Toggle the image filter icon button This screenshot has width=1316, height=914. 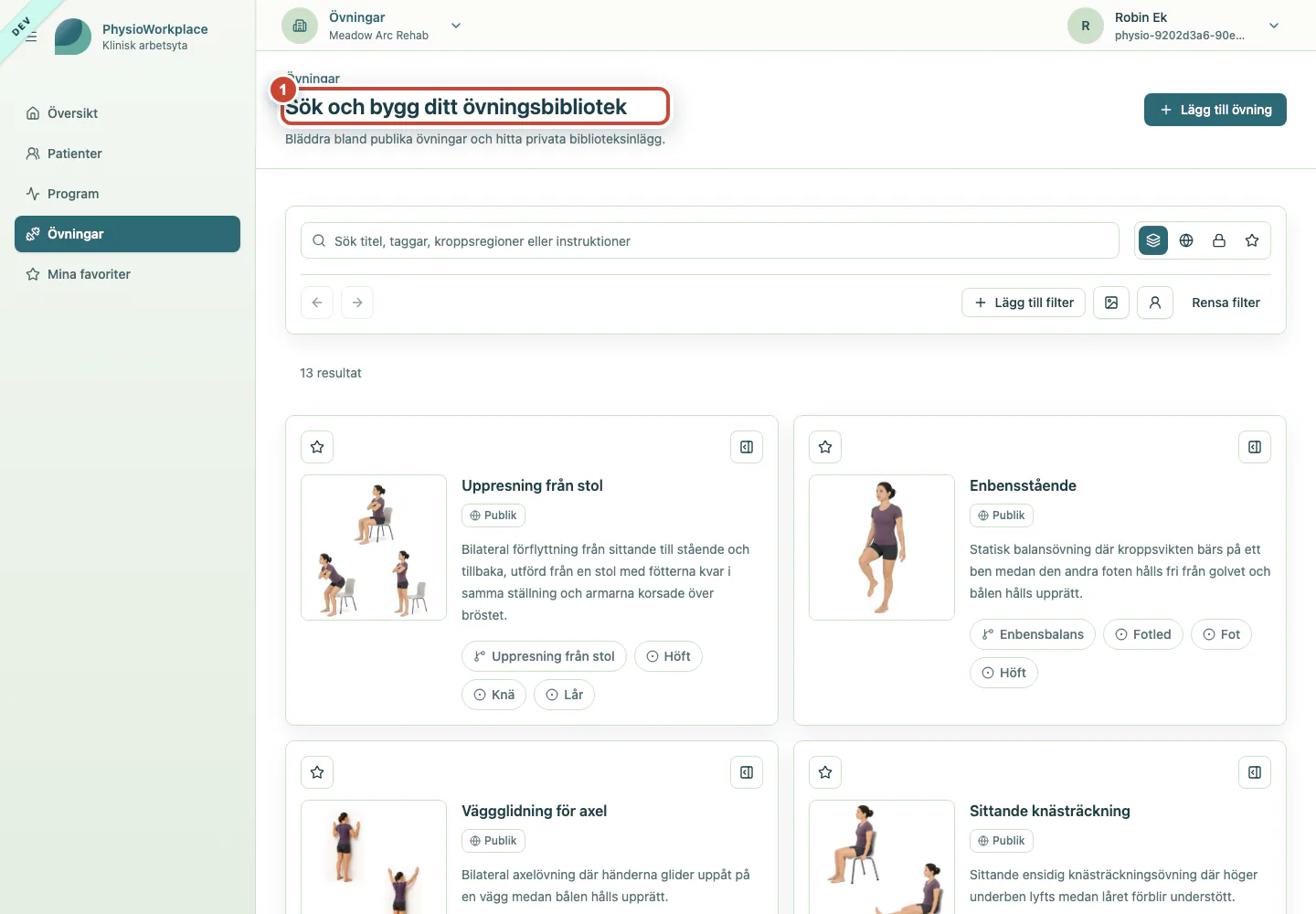pyautogui.click(x=1111, y=303)
